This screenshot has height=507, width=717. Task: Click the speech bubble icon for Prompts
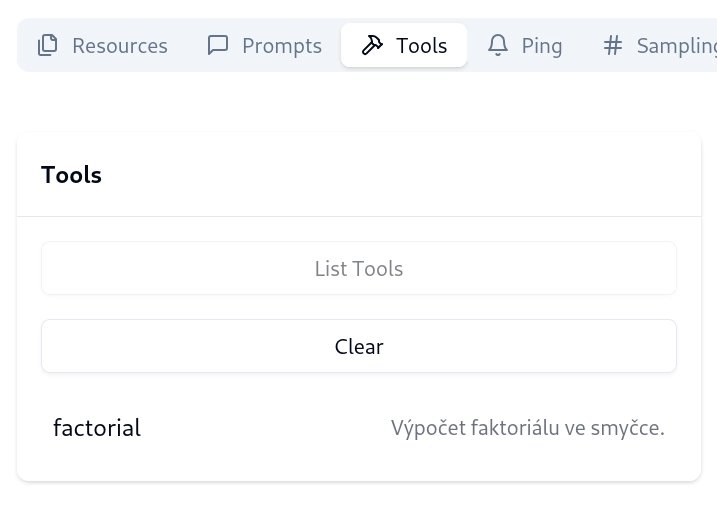(217, 45)
